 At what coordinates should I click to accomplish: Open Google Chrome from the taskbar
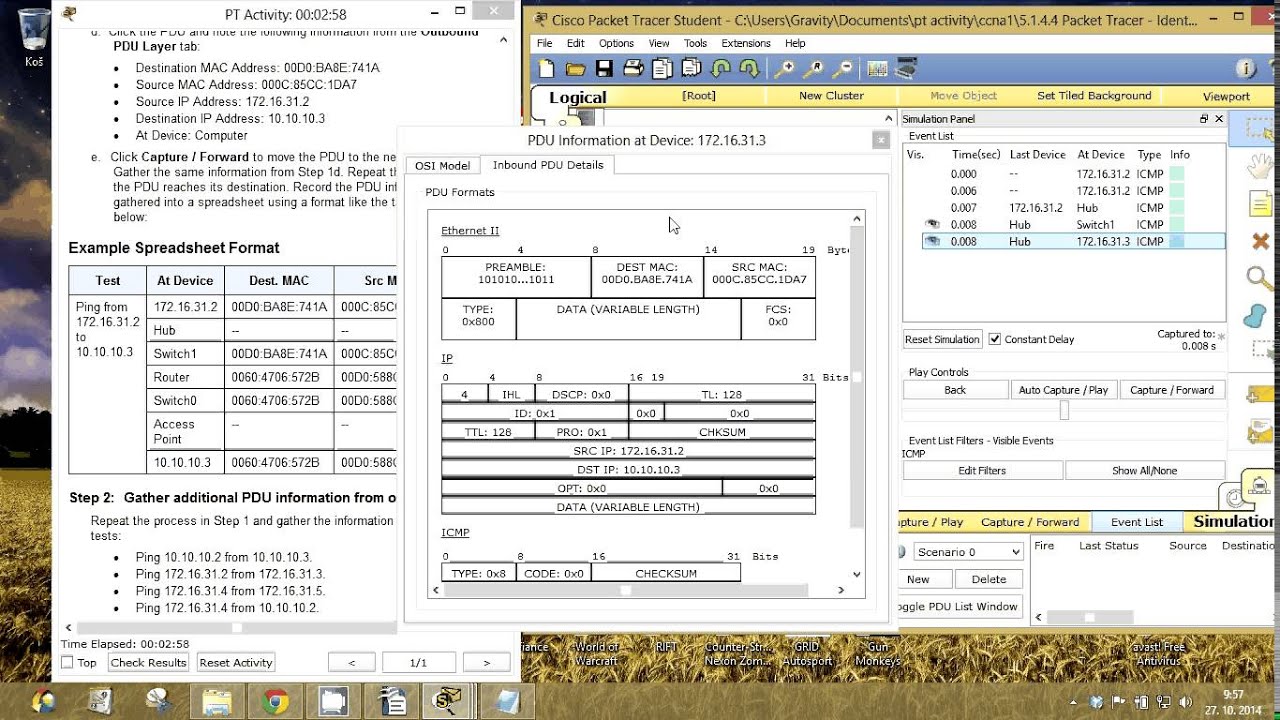(275, 701)
